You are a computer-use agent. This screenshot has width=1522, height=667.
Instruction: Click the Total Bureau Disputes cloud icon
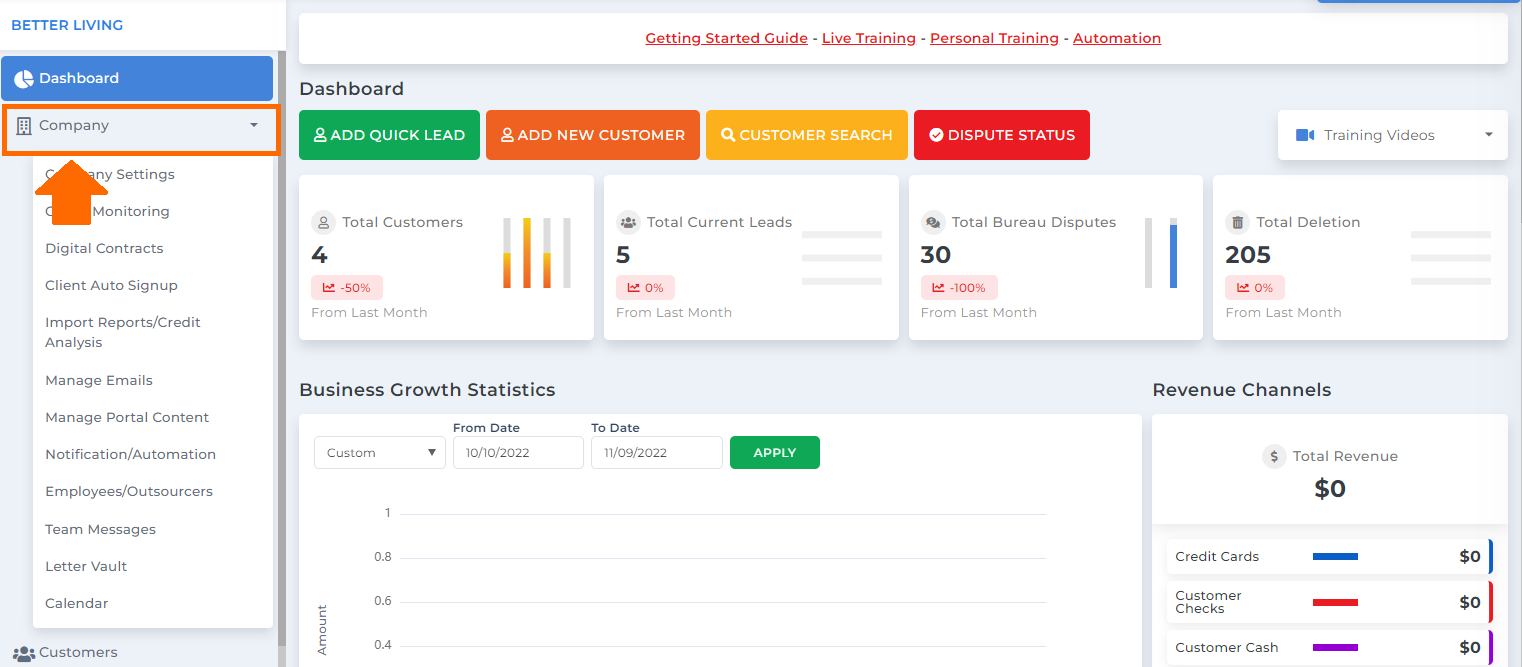[x=932, y=221]
